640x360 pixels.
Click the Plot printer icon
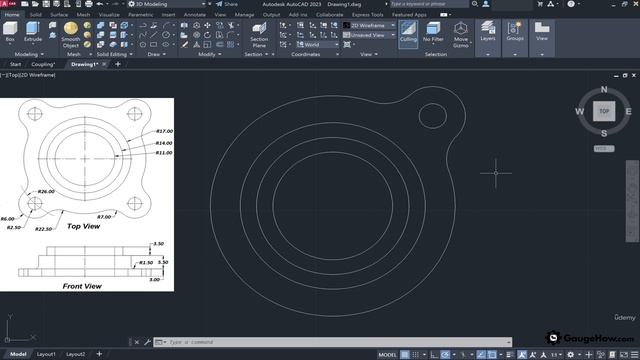(x=89, y=4)
